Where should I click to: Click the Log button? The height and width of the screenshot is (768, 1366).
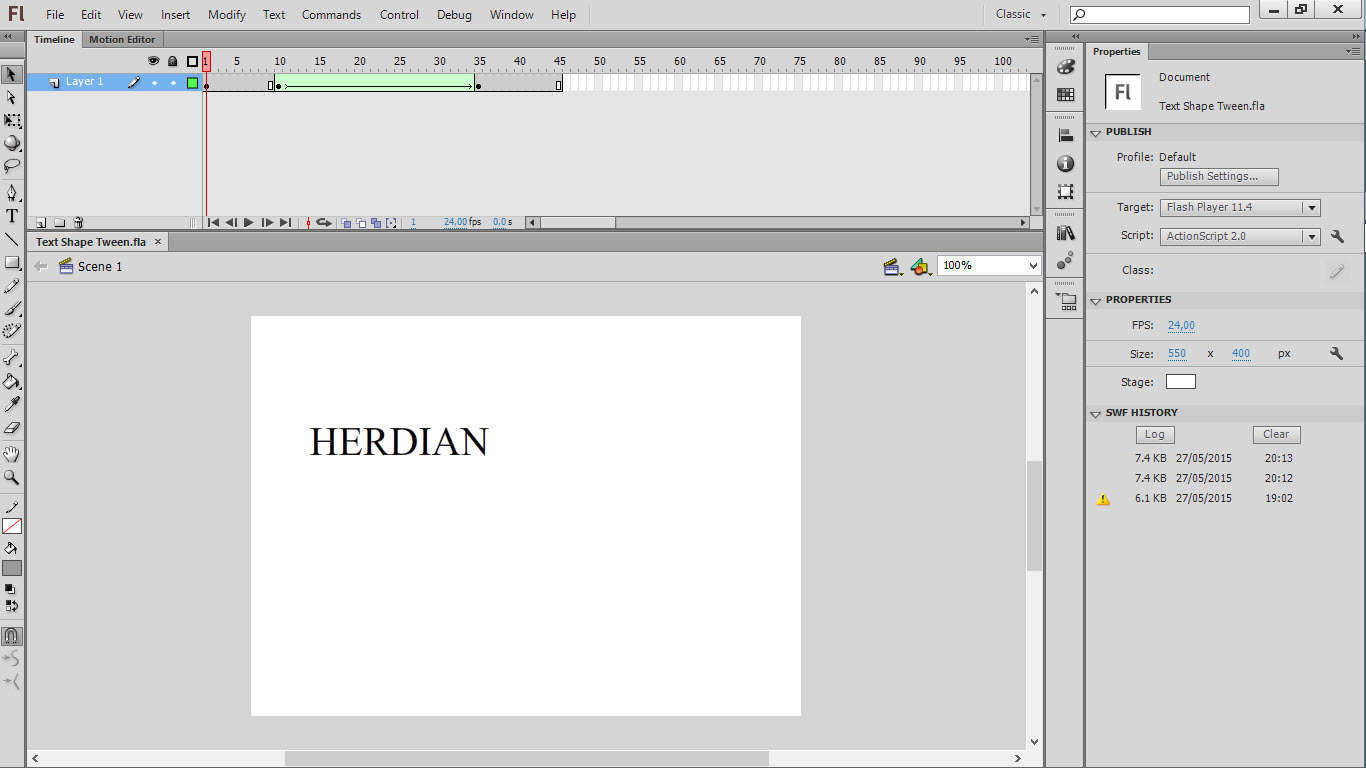tap(1155, 434)
